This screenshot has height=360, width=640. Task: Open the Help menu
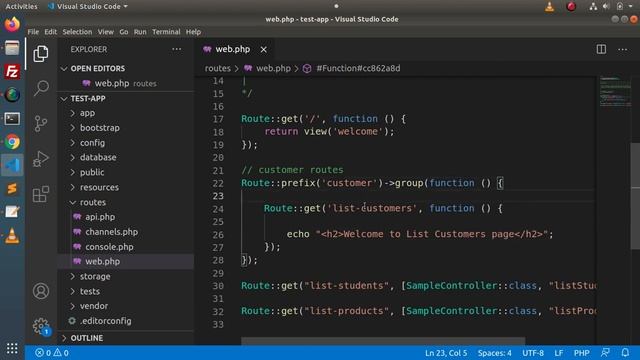(193, 32)
